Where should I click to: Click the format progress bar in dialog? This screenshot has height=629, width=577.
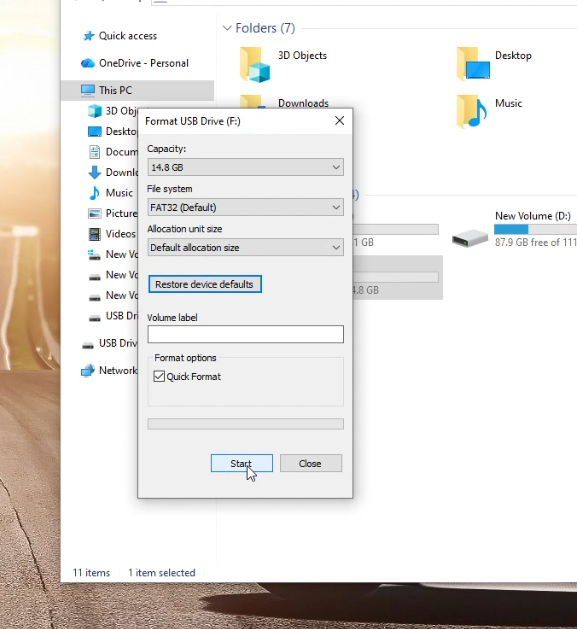(246, 424)
